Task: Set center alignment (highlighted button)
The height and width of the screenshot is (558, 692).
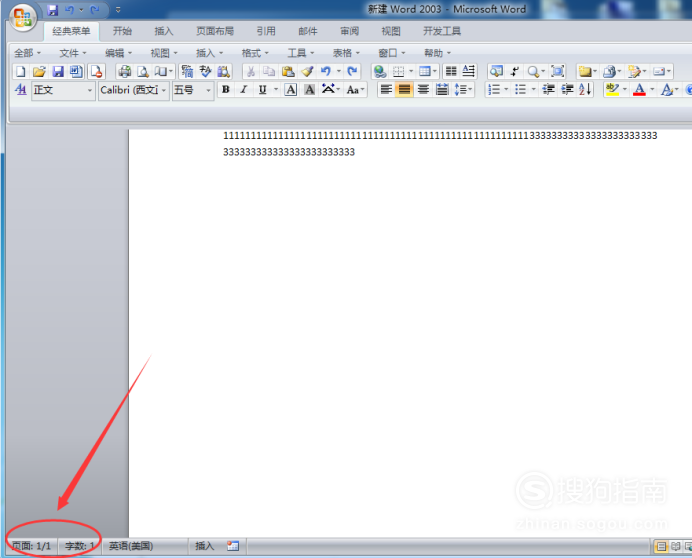Action: tap(404, 90)
